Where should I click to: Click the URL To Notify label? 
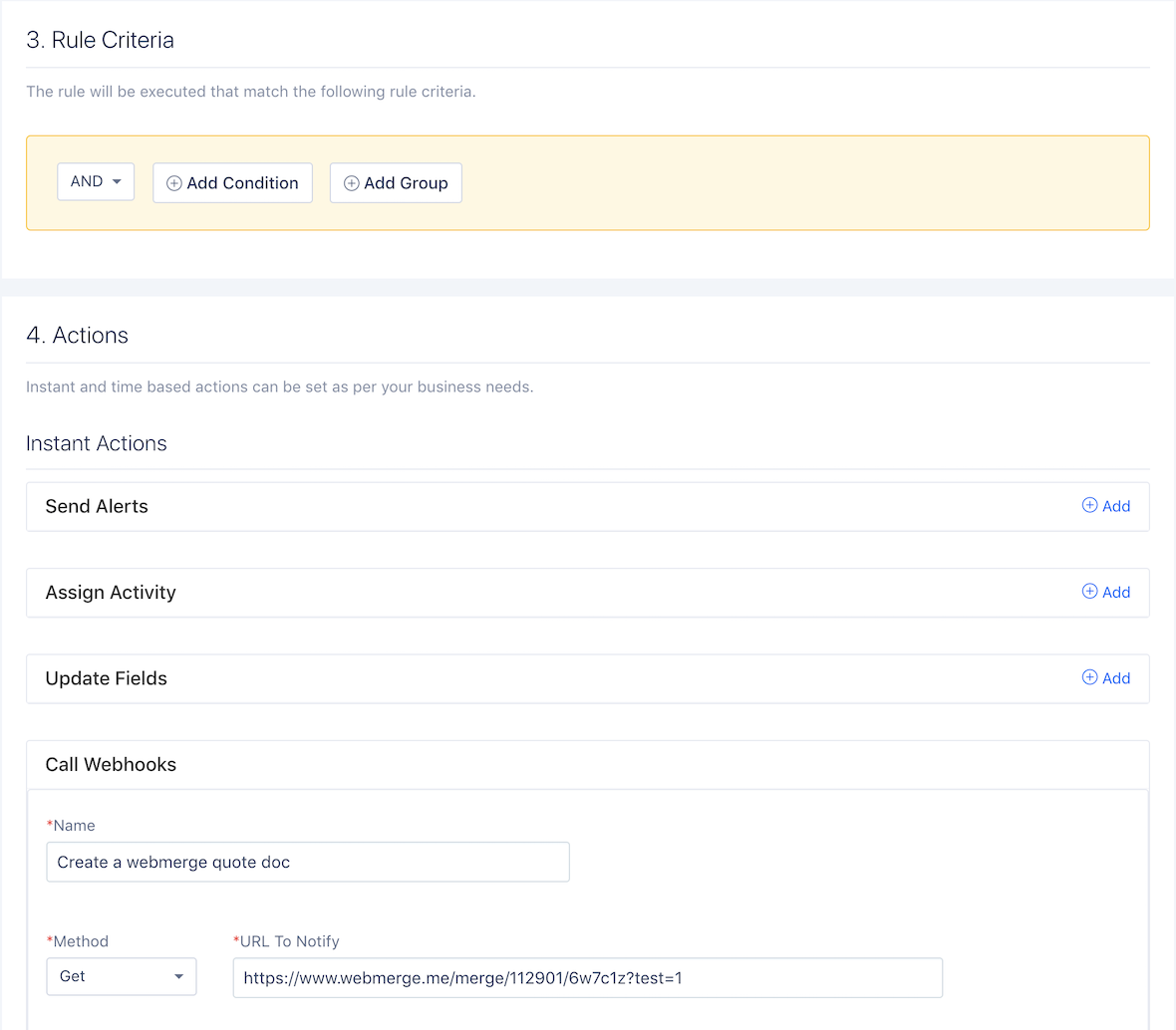click(x=286, y=941)
